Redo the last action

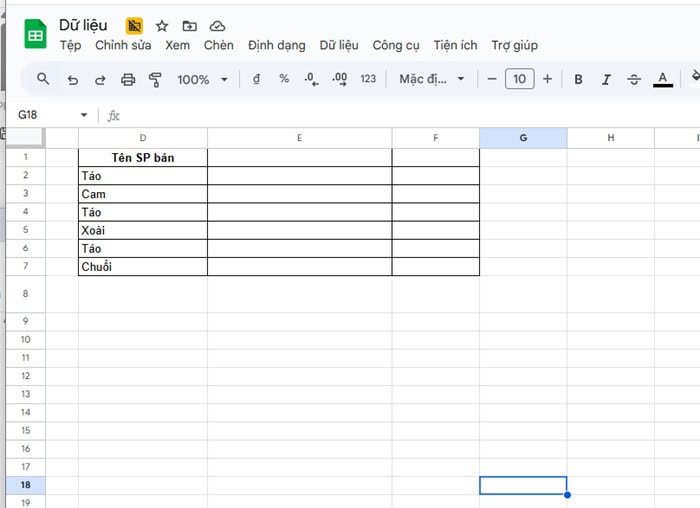coord(100,79)
